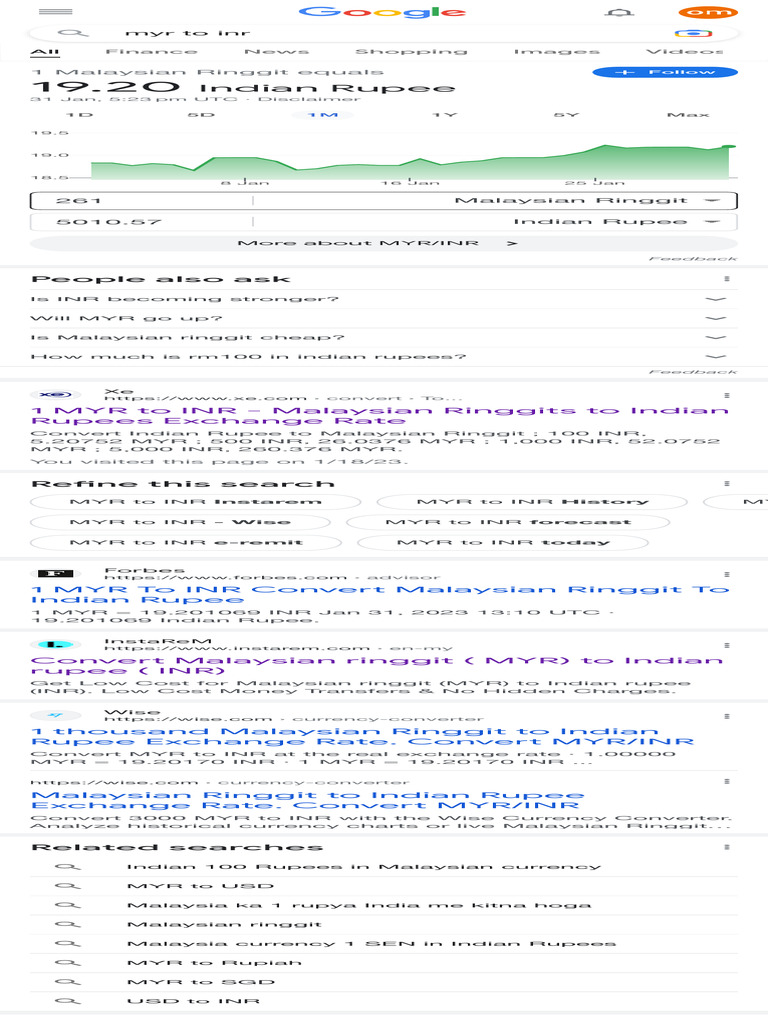768x1024 pixels.
Task: Click search icon beside 'Indian 100 Rupees' suggestion
Action: pos(67,867)
